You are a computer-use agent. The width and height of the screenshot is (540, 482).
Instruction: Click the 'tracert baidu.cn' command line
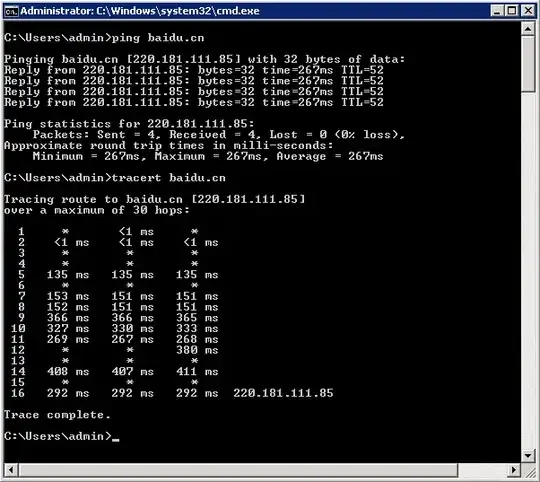pyautogui.click(x=115, y=178)
